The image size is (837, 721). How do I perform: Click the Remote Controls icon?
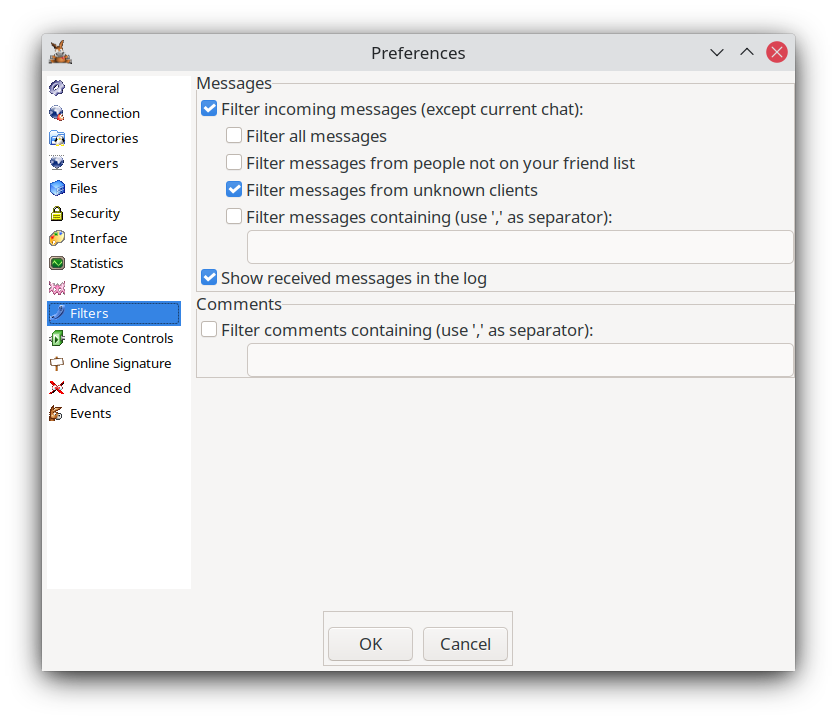(x=57, y=338)
